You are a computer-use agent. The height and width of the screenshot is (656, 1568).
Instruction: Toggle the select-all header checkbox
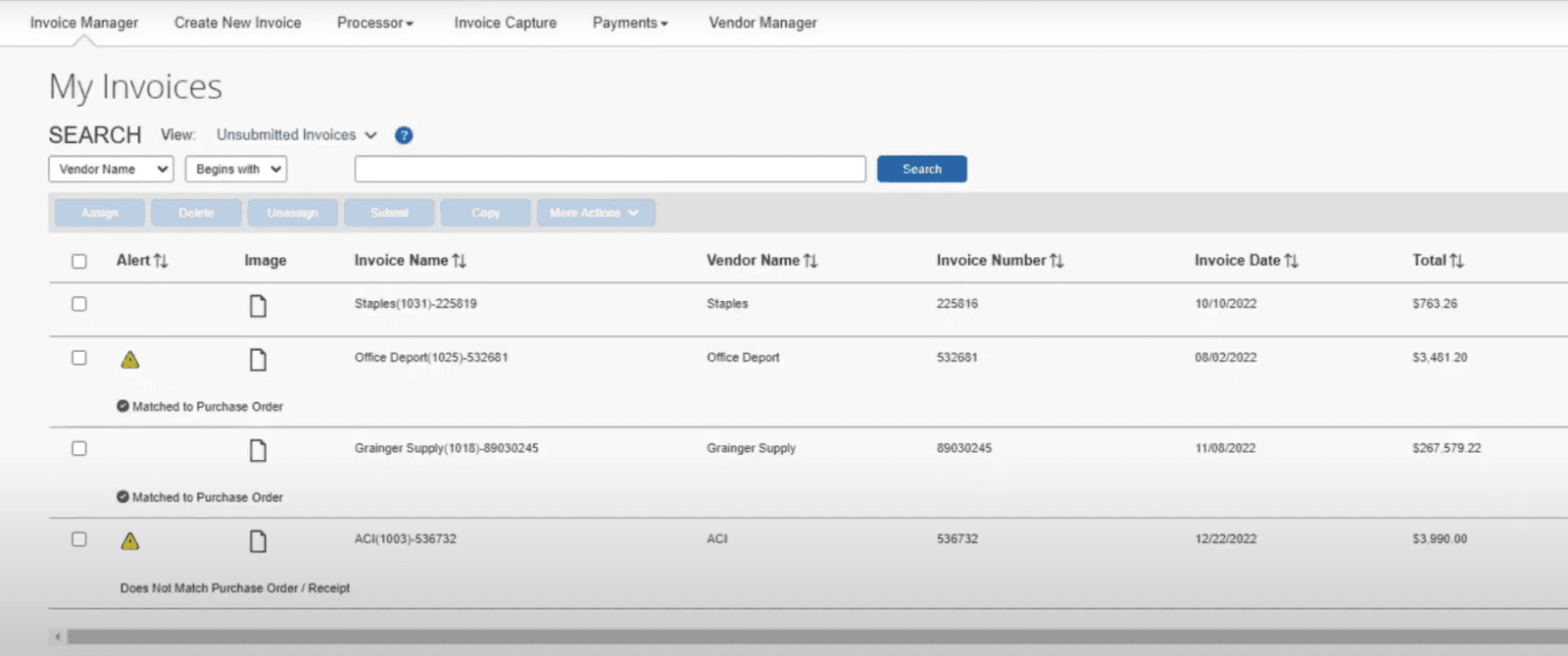point(79,261)
